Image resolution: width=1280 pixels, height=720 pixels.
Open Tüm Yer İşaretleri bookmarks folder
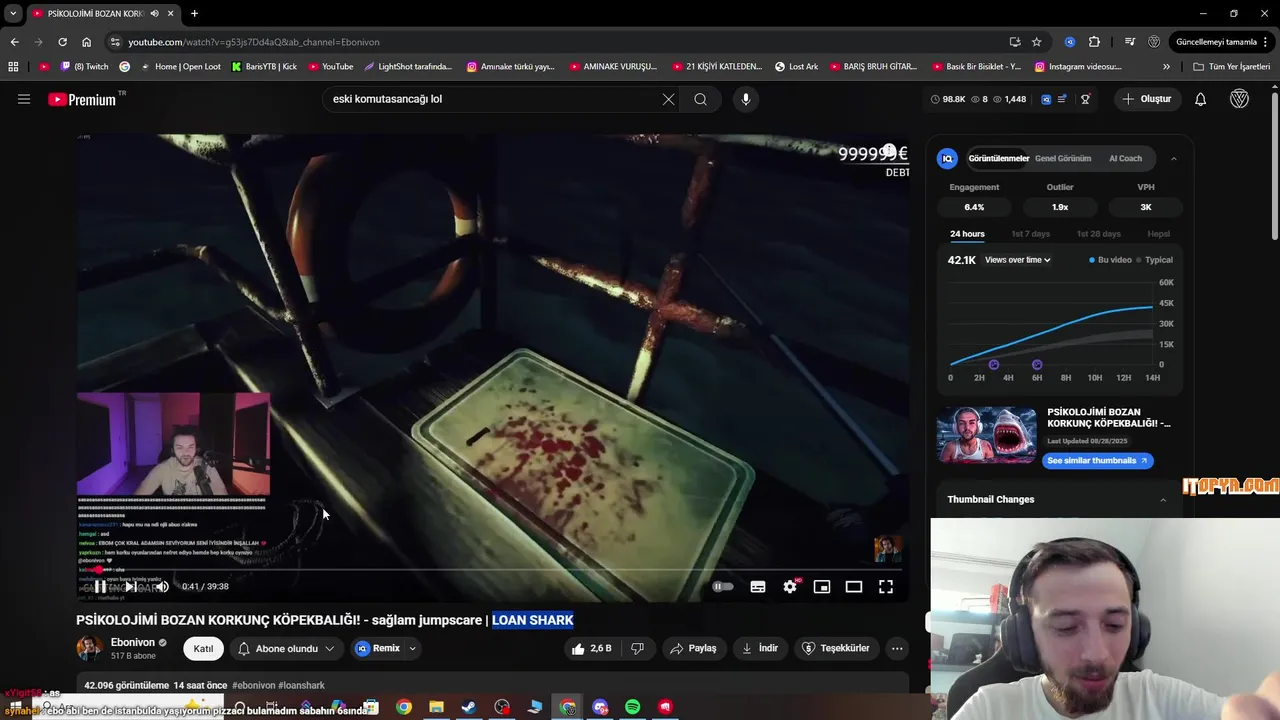coord(1231,67)
